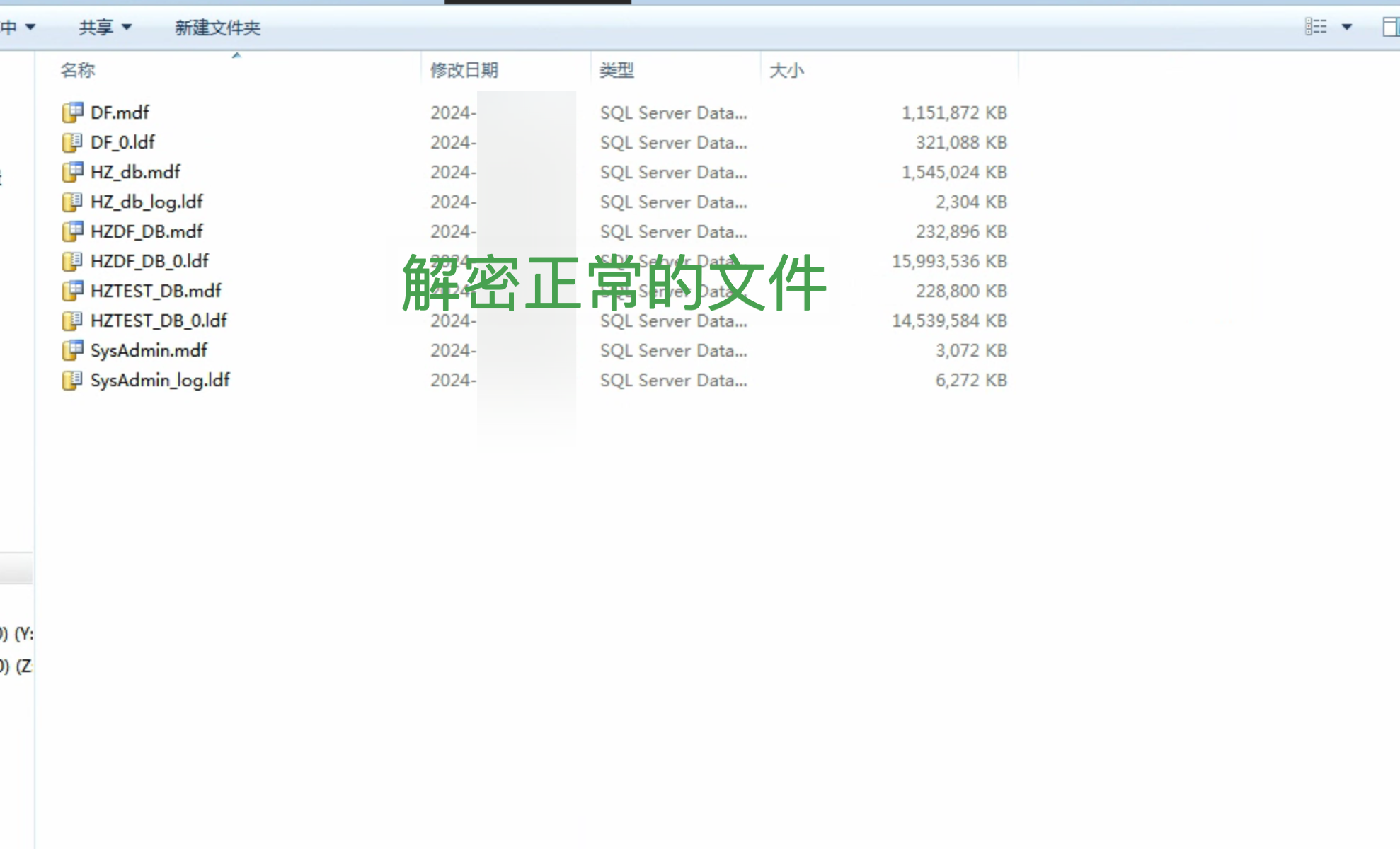Sort by 大小 column header

pos(786,70)
